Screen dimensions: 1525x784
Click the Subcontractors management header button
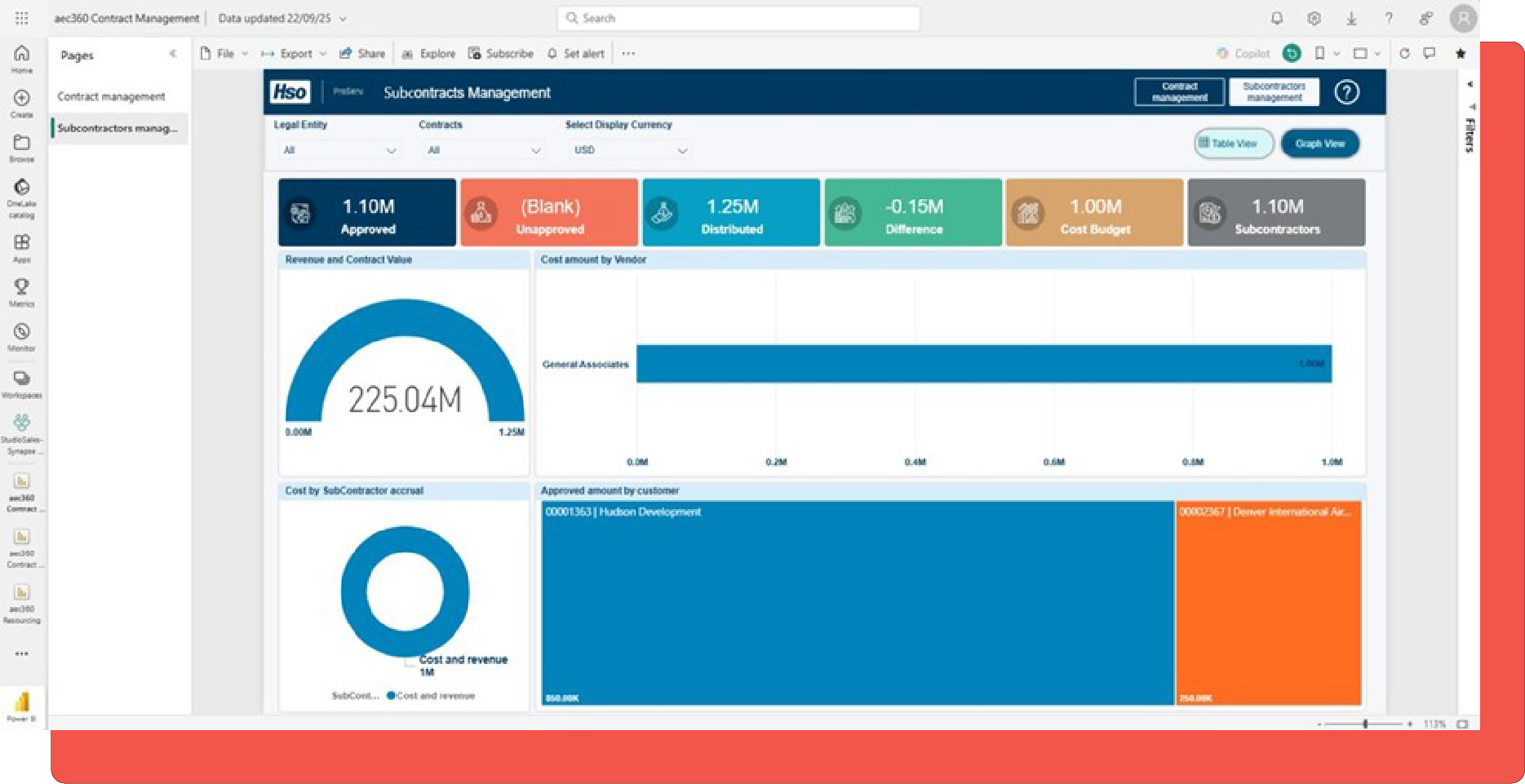[x=1274, y=92]
